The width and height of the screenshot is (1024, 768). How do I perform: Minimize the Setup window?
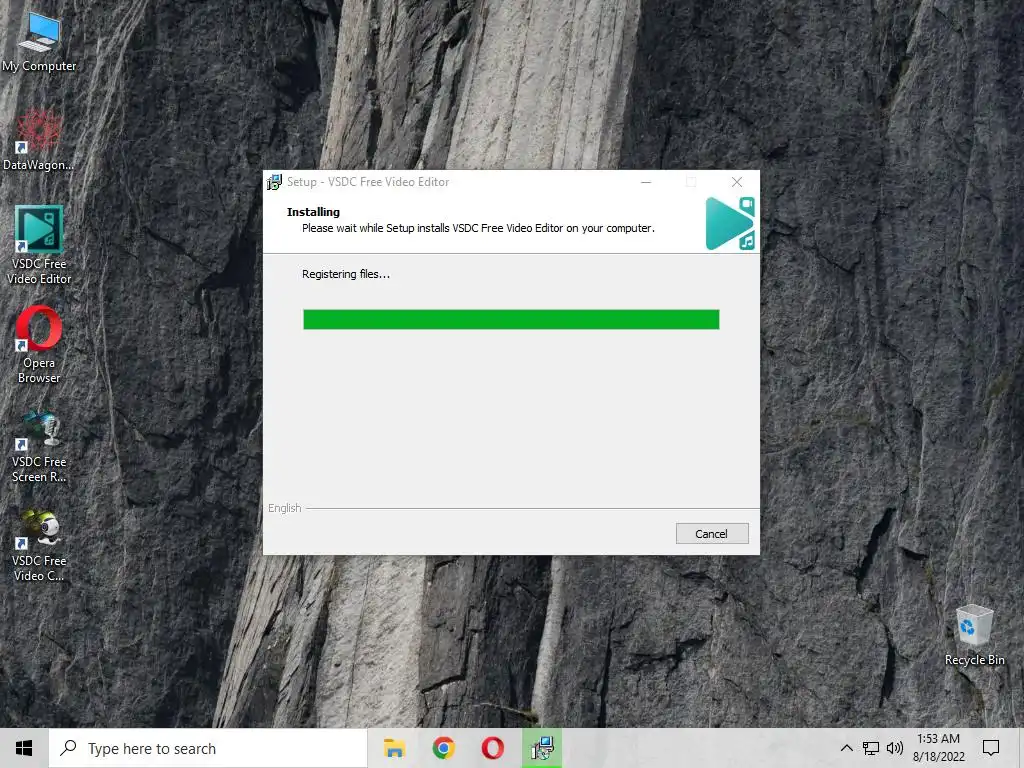[646, 182]
